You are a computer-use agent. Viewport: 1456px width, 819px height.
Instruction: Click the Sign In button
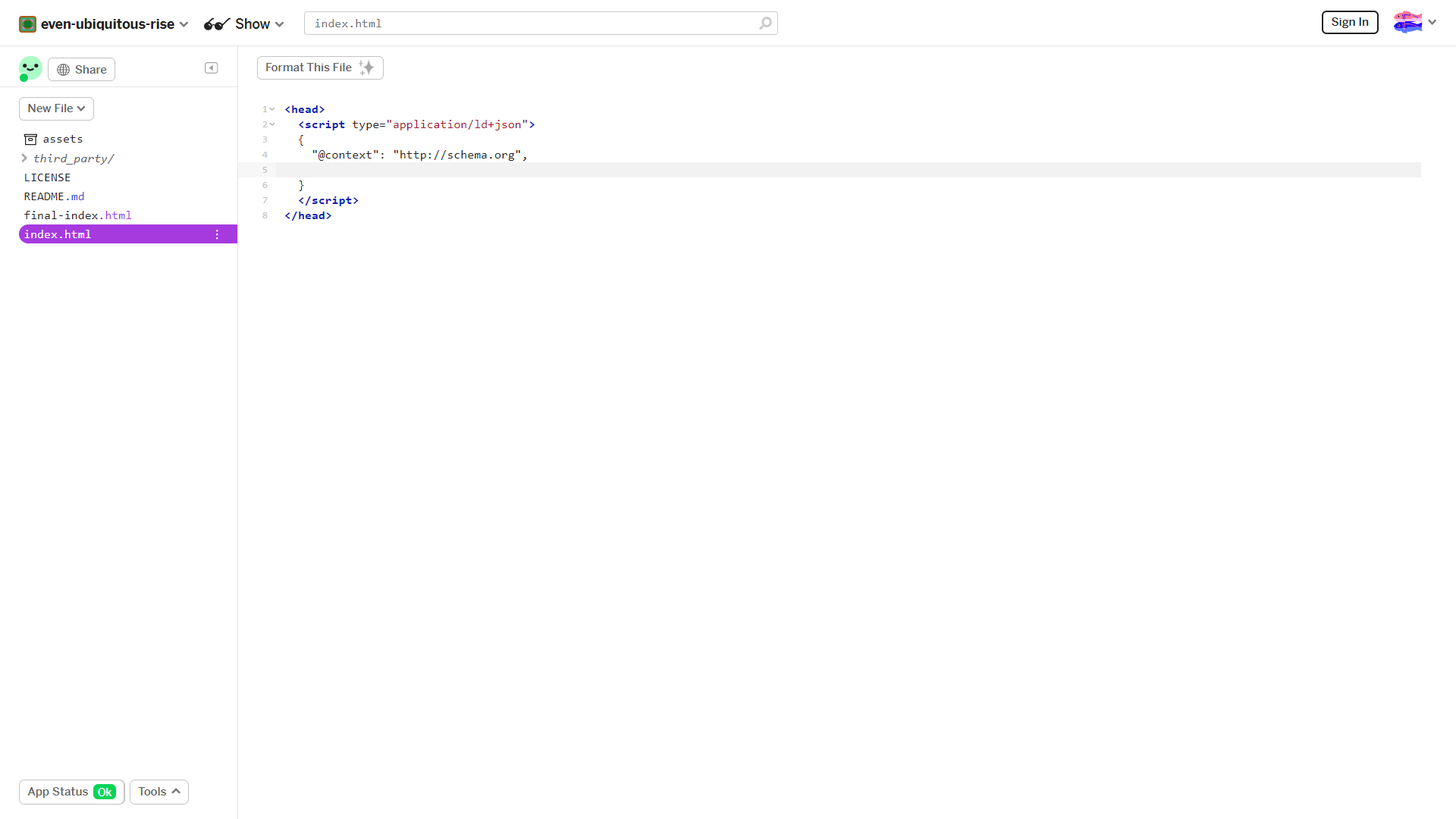click(1349, 22)
